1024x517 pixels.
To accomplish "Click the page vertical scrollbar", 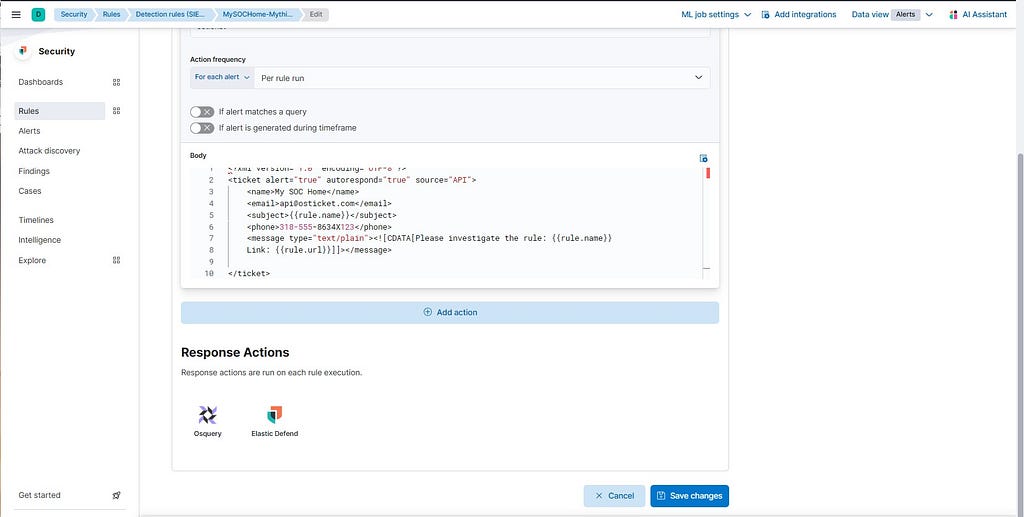I will click(x=1020, y=333).
